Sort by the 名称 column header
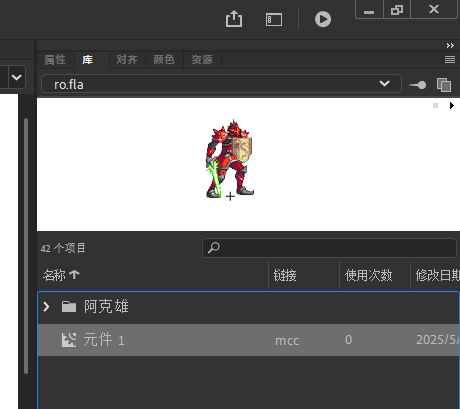Viewport: 460px width, 409px height. [x=54, y=275]
